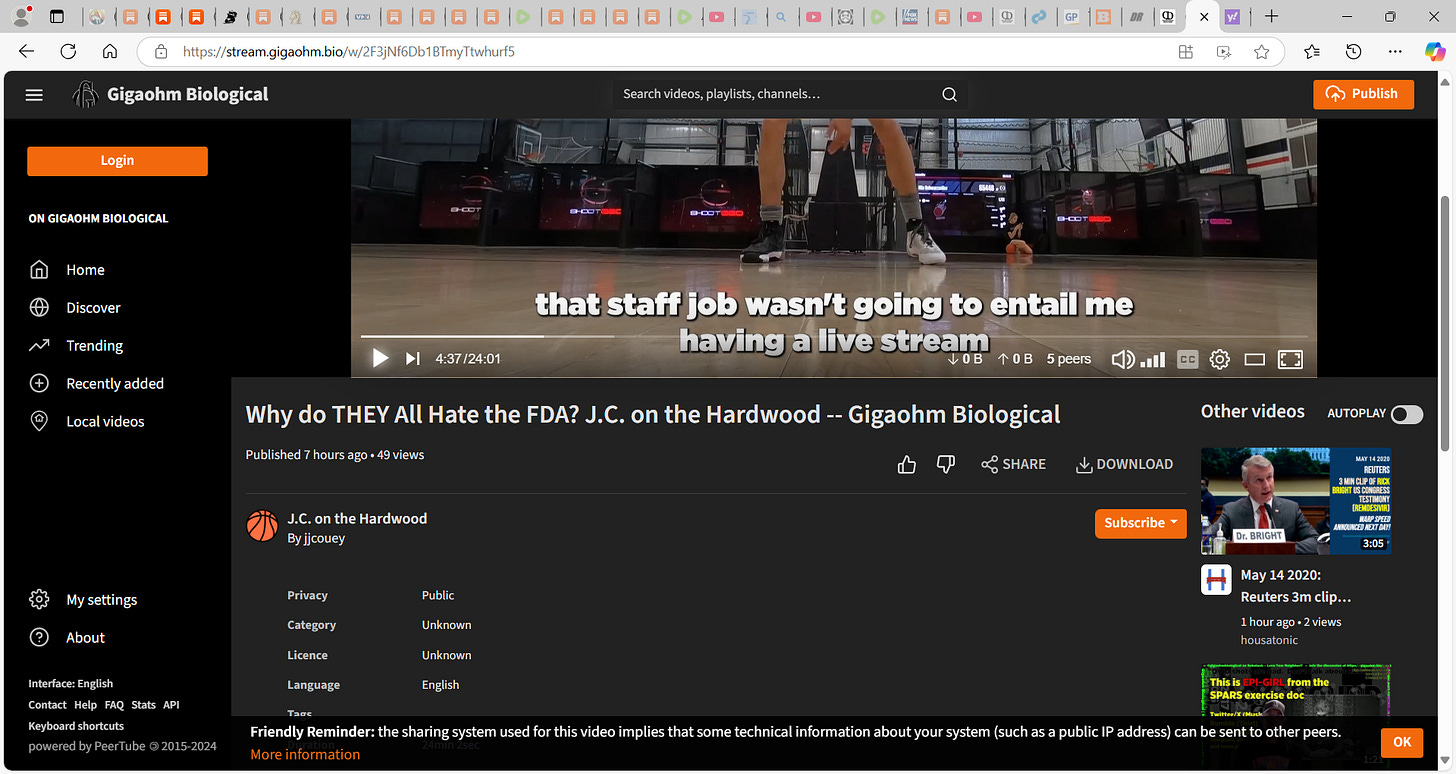Toggle closed captions CC button
This screenshot has width=1456, height=774.
point(1187,359)
